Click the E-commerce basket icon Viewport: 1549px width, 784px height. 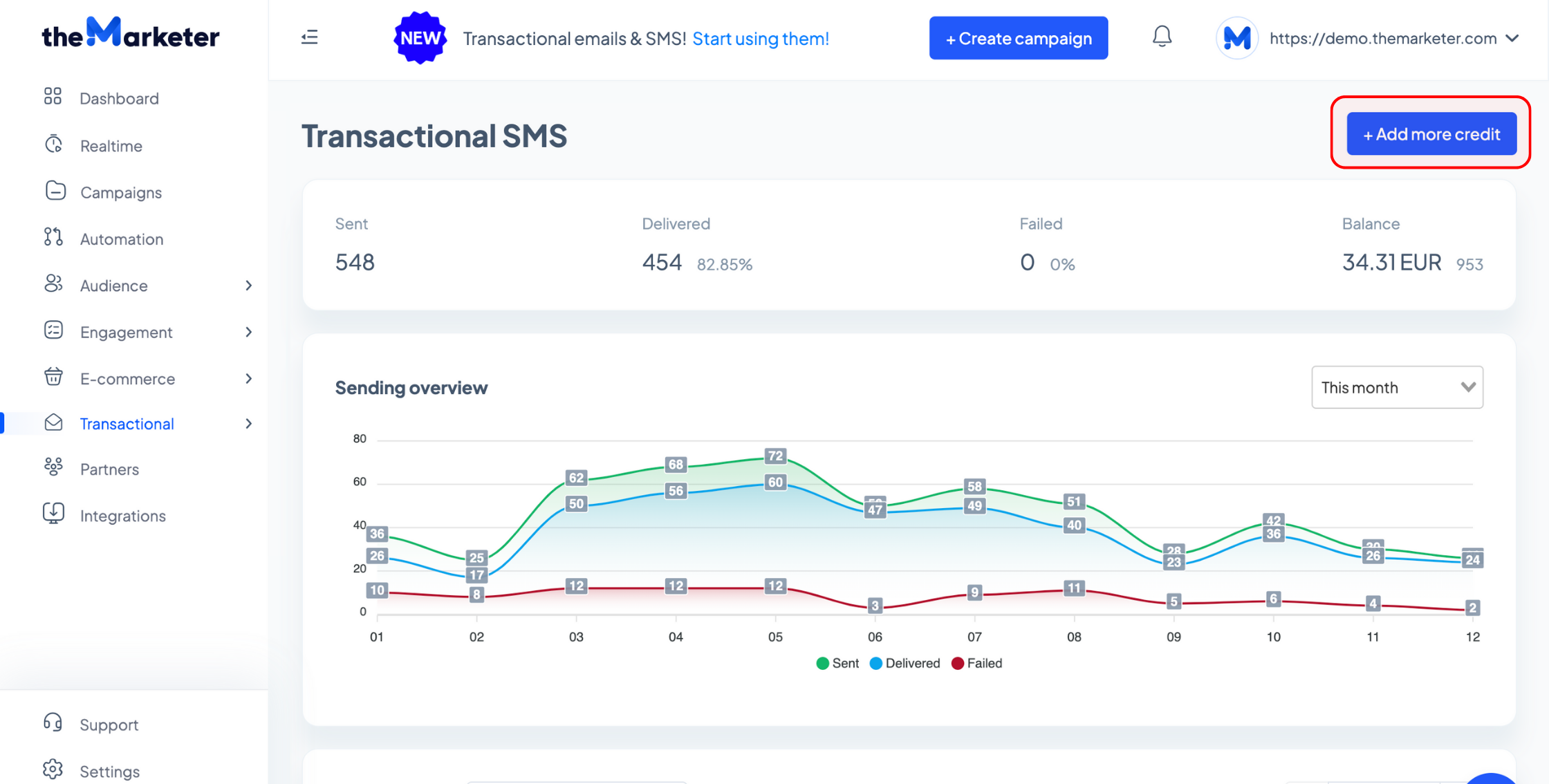(53, 377)
